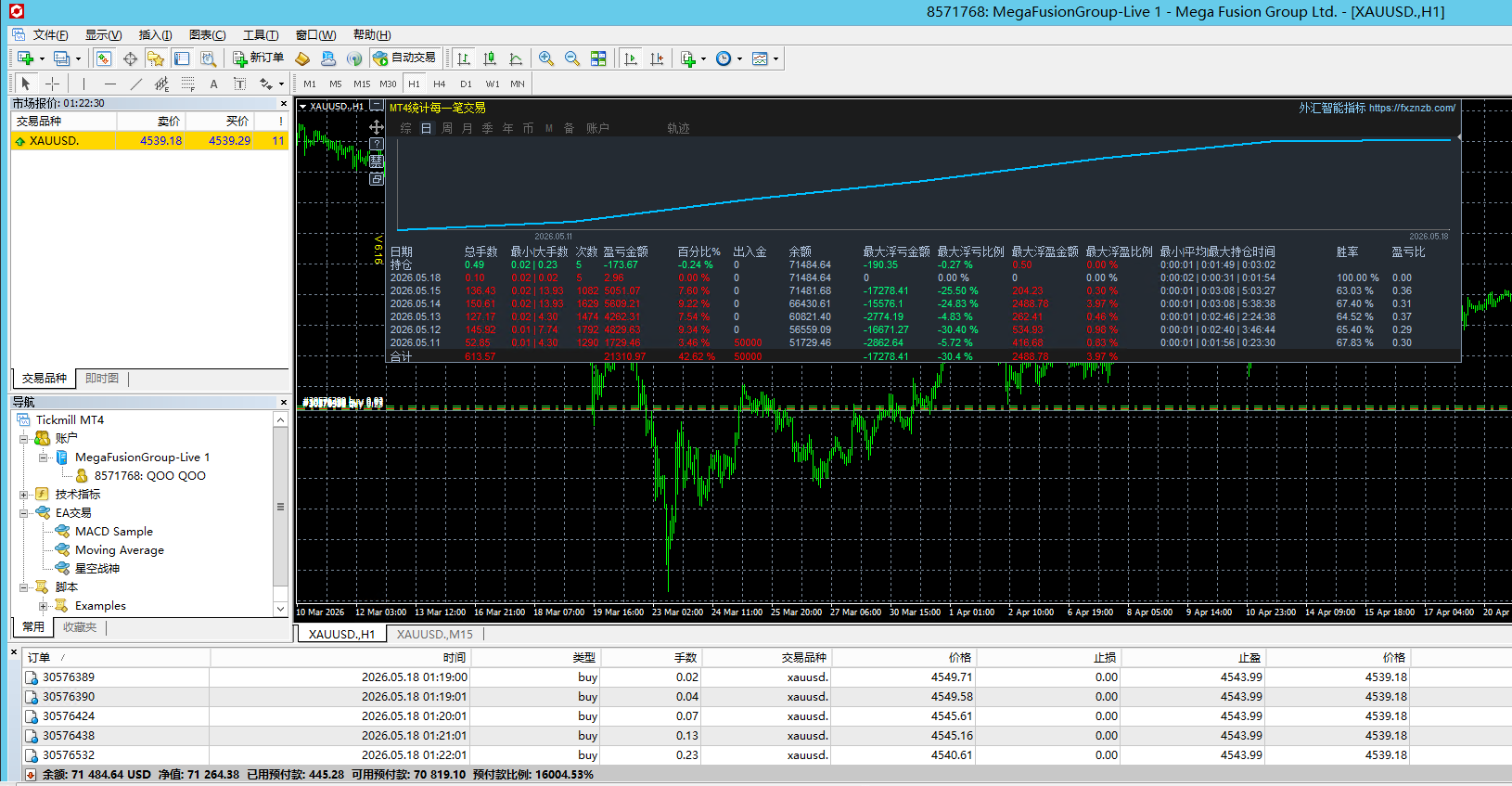Switch to M15 timeframe

click(x=362, y=84)
